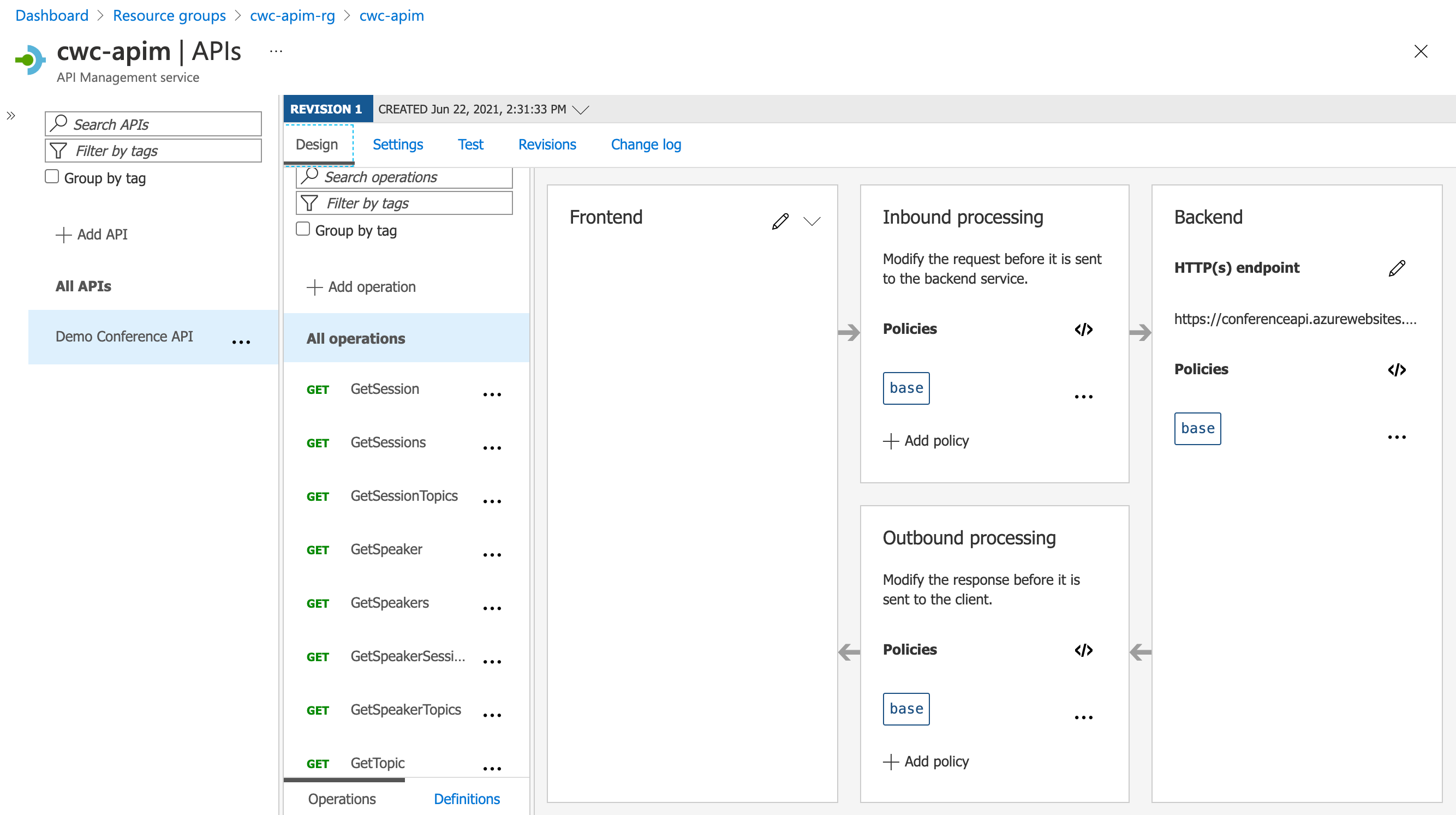
Task: Collapse the left navigation pane
Action: coord(11,115)
